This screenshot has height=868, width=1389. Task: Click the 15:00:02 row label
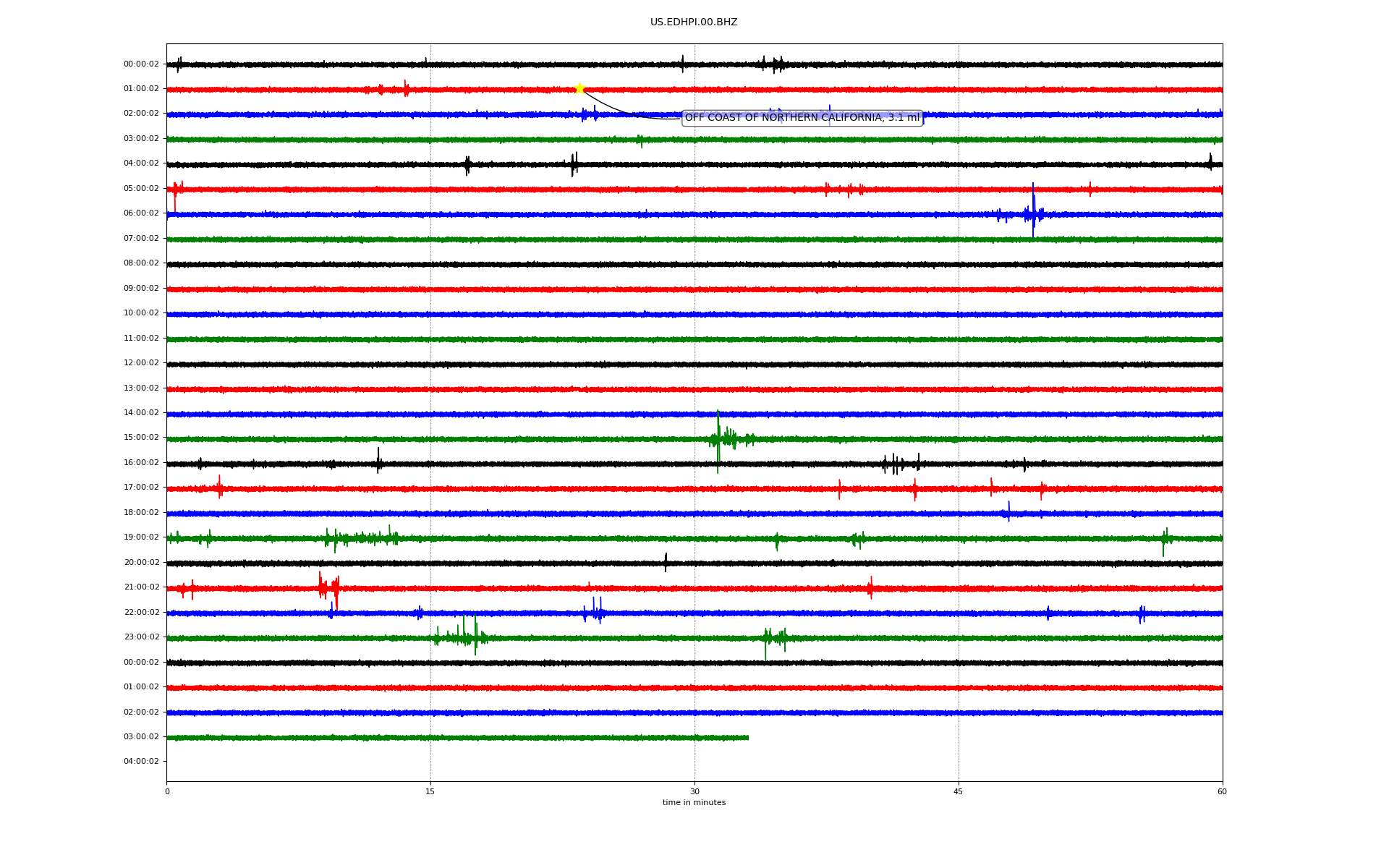tap(141, 438)
